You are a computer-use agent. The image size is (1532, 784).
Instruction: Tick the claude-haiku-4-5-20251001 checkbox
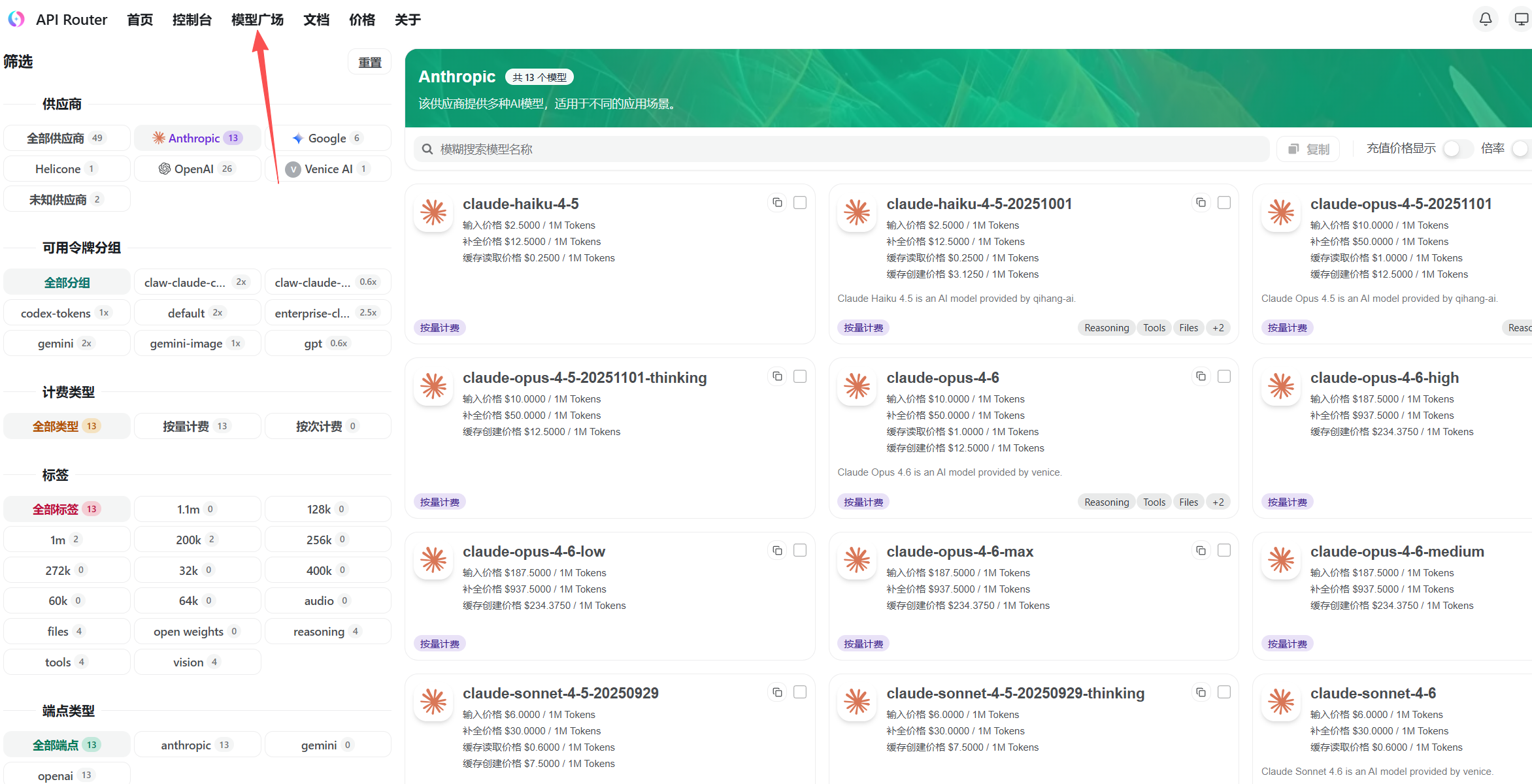click(x=1224, y=203)
